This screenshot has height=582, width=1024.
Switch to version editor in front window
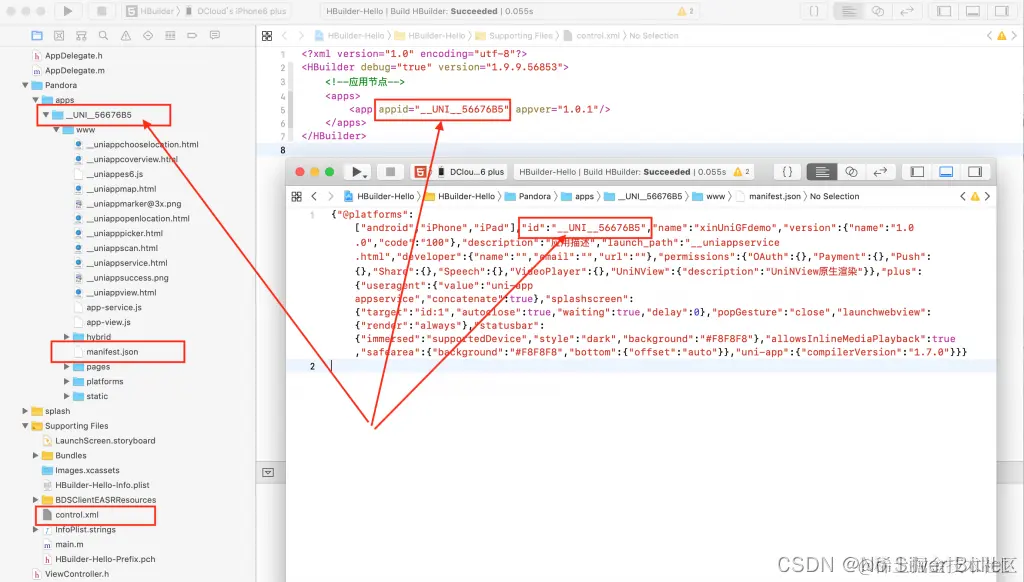[880, 172]
